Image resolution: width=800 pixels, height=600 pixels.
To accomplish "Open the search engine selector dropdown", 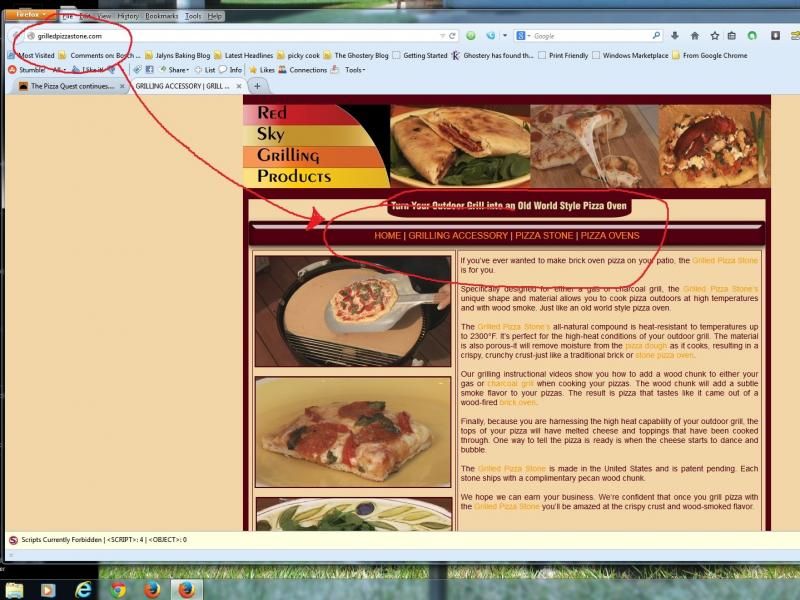I will click(523, 36).
